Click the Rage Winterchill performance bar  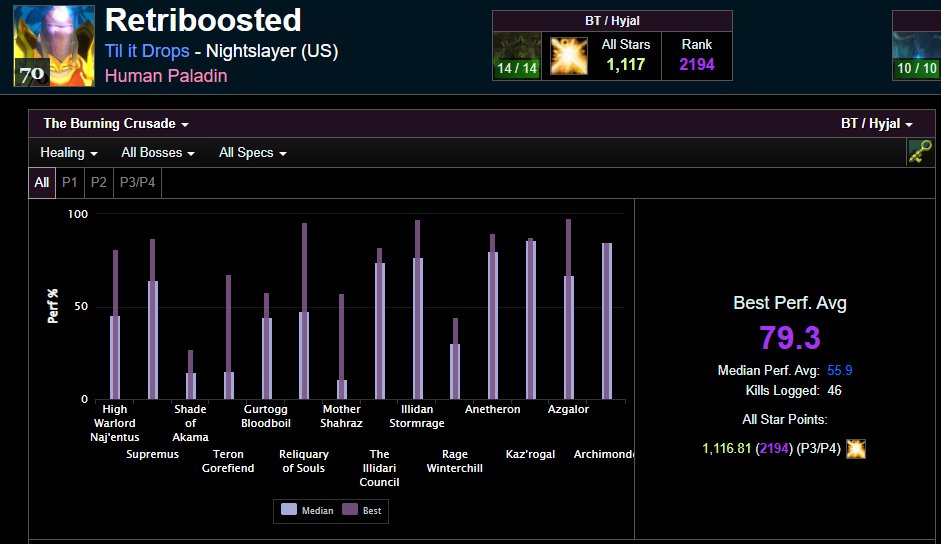(x=455, y=359)
